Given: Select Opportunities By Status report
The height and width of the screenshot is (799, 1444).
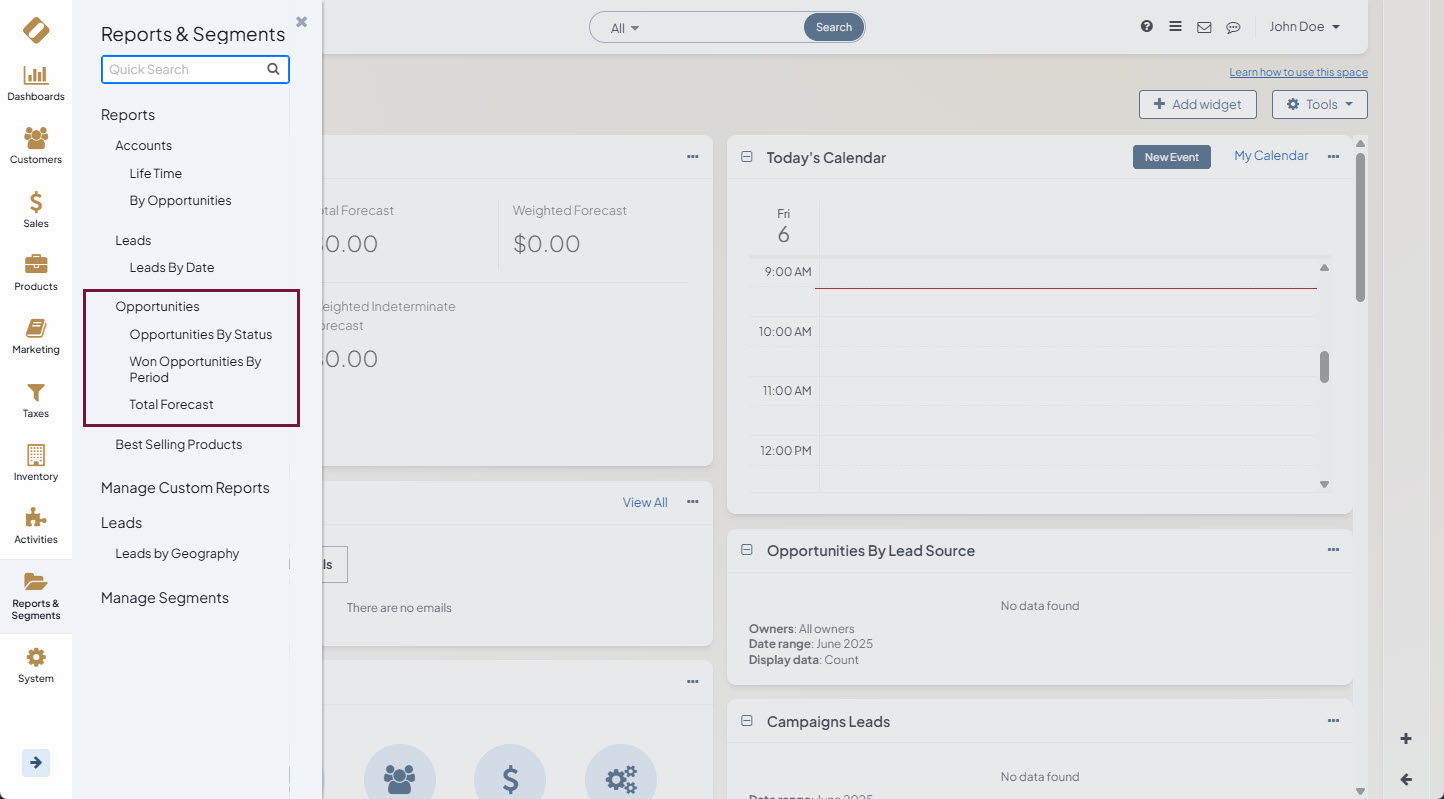Looking at the screenshot, I should [200, 334].
